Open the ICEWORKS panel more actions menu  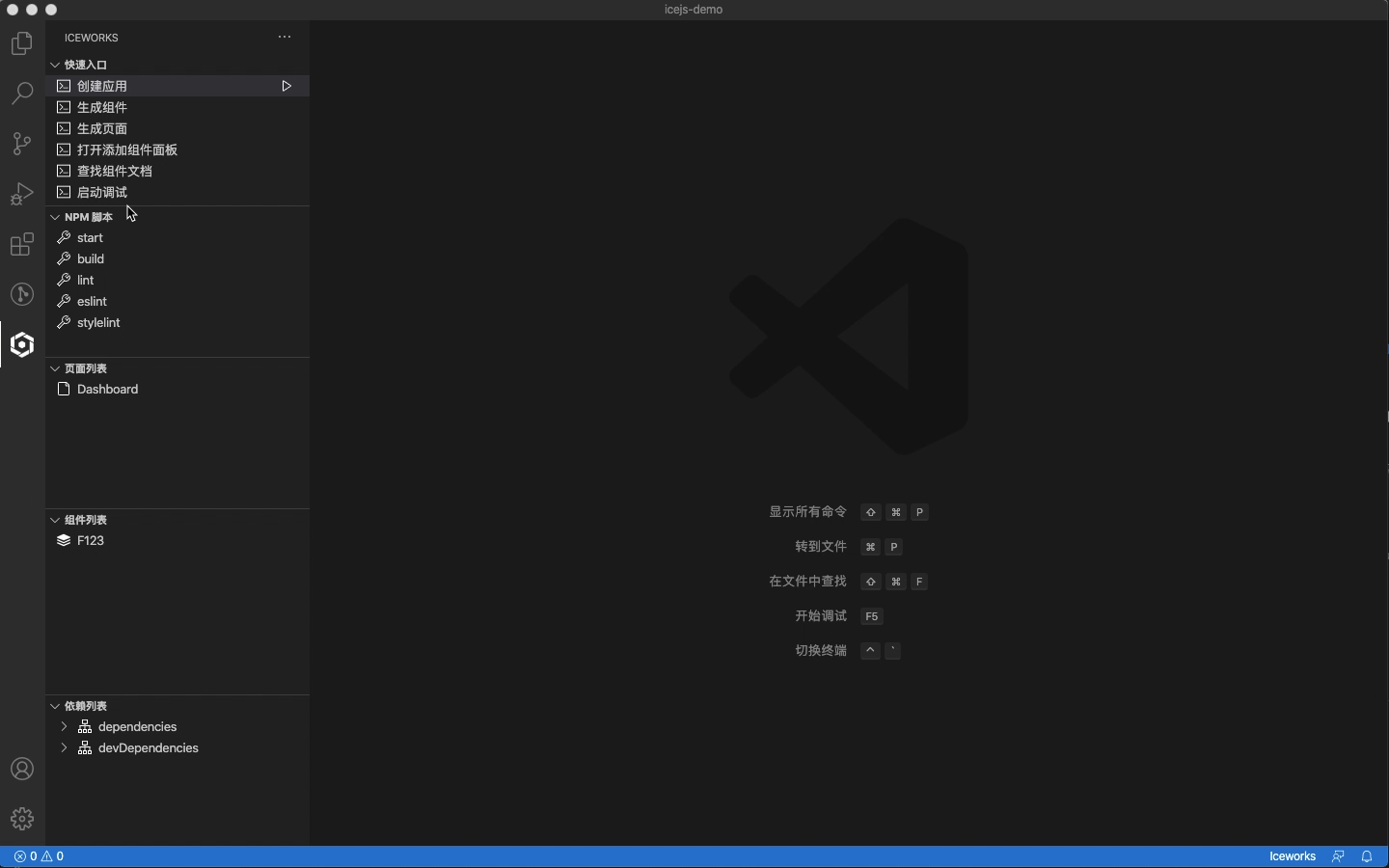pyautogui.click(x=285, y=37)
